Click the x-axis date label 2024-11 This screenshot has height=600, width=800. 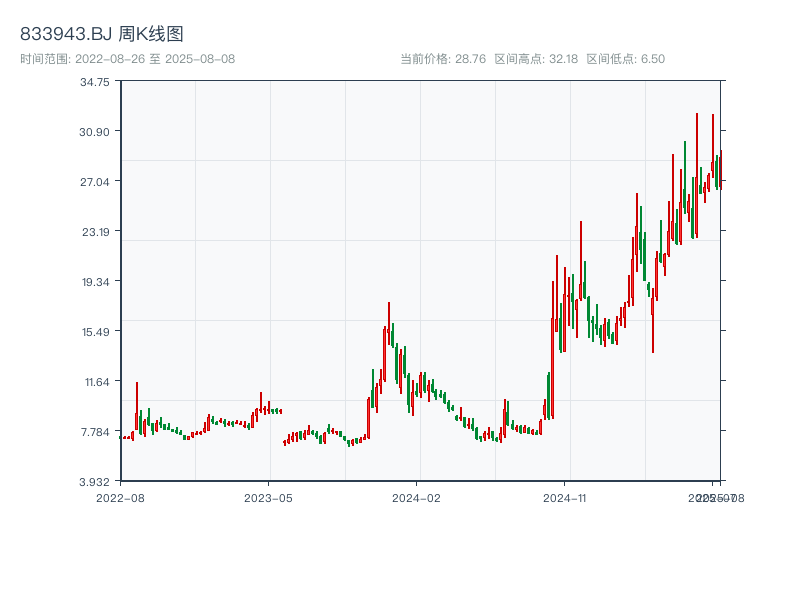(x=565, y=498)
